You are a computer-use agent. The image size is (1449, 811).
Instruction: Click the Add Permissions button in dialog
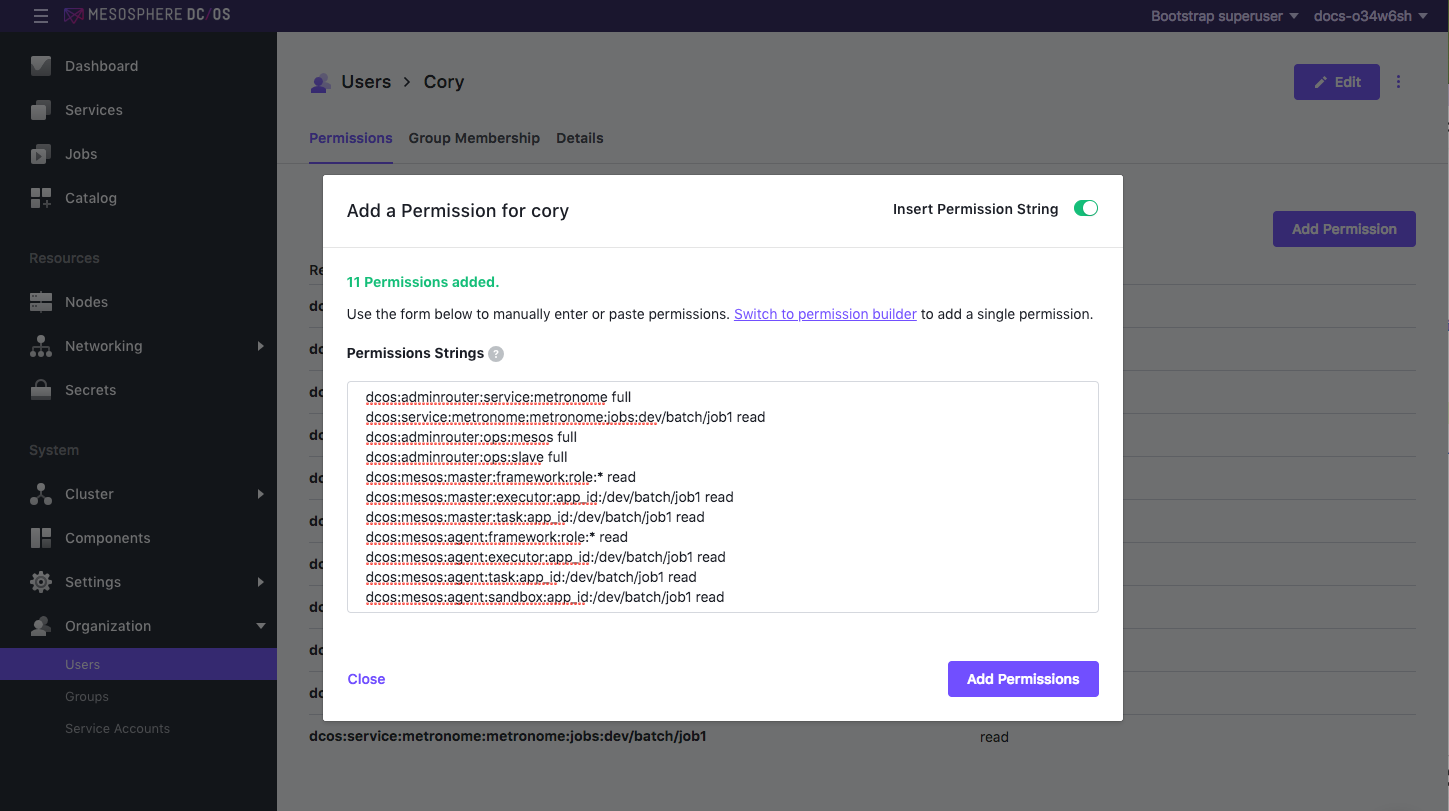(1023, 679)
